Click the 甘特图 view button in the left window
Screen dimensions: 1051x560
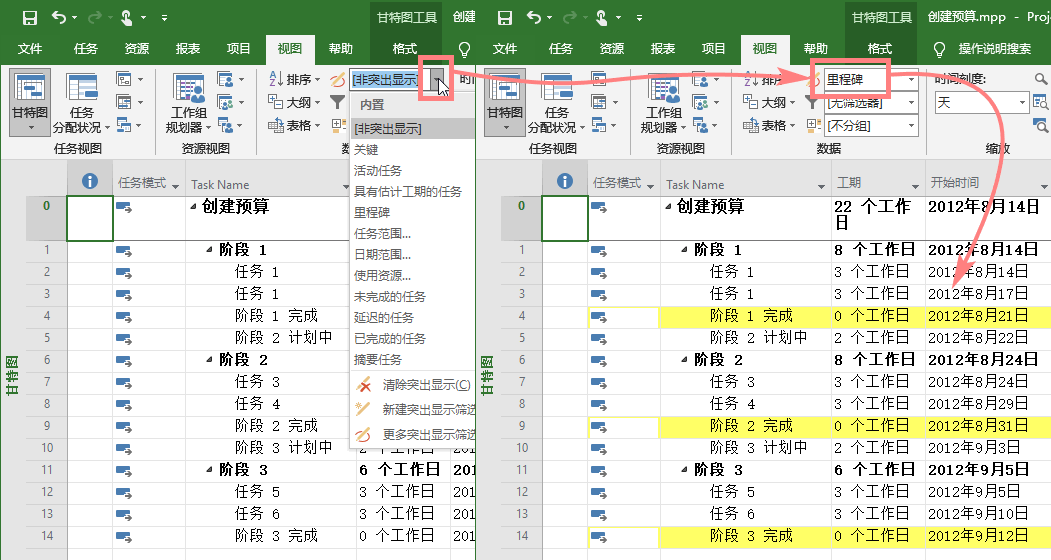point(29,102)
